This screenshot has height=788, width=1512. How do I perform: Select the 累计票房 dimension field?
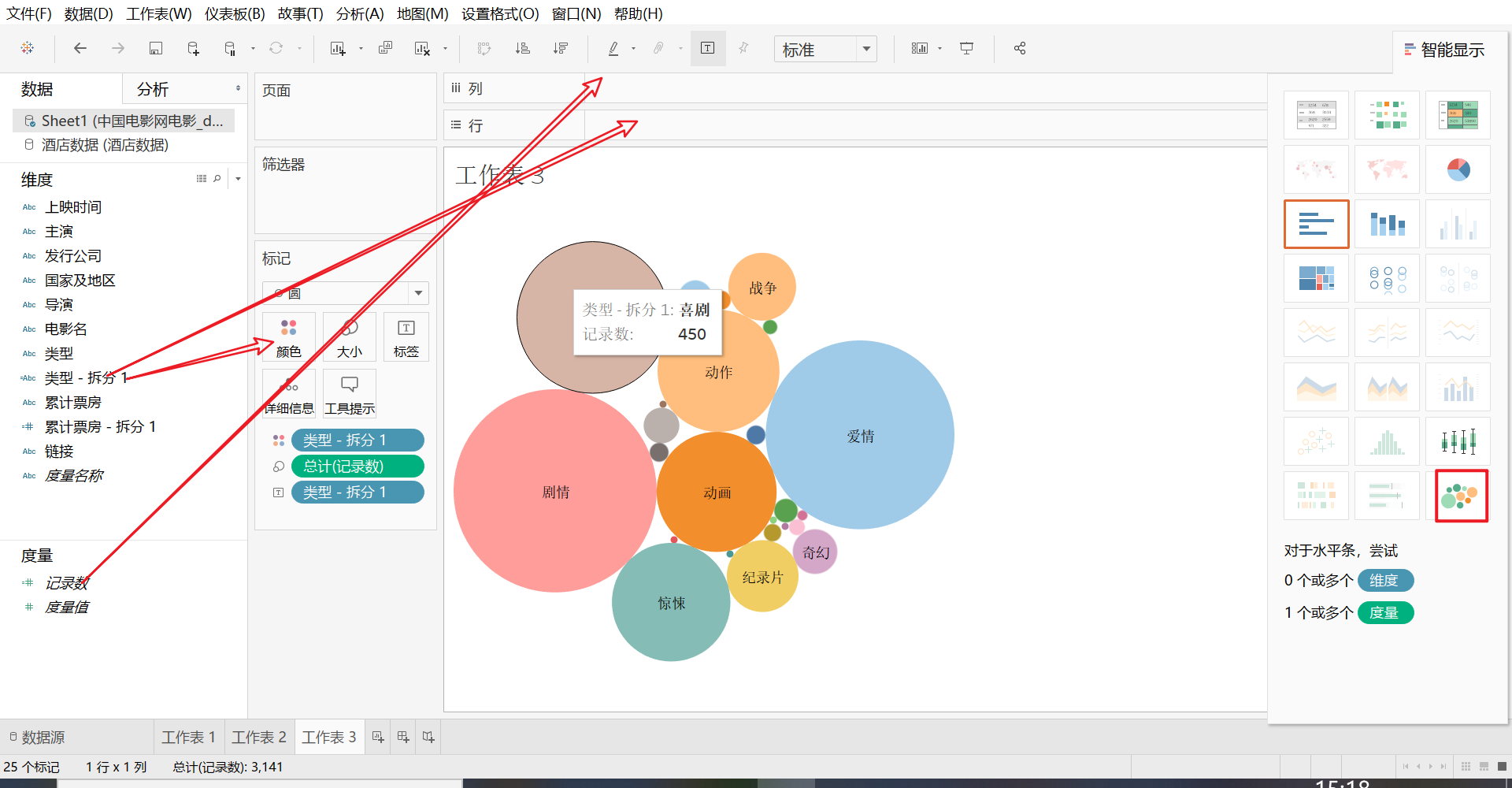pyautogui.click(x=72, y=403)
